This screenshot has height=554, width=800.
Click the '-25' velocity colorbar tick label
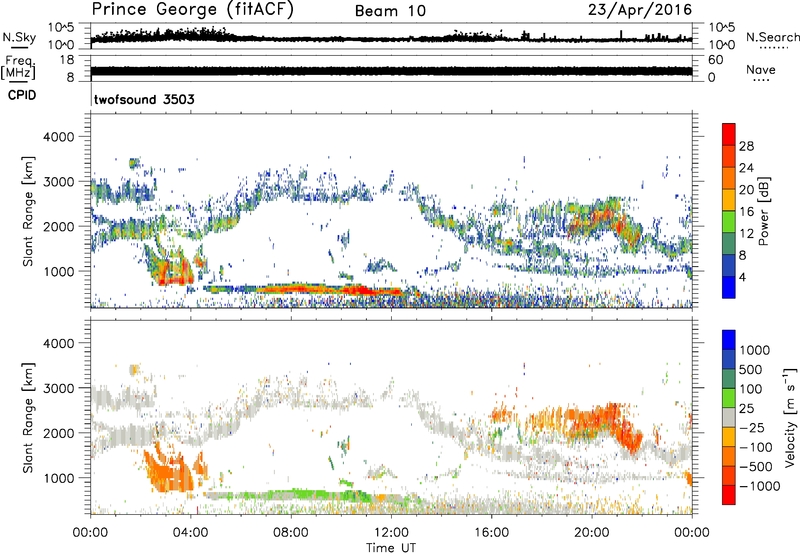point(752,427)
